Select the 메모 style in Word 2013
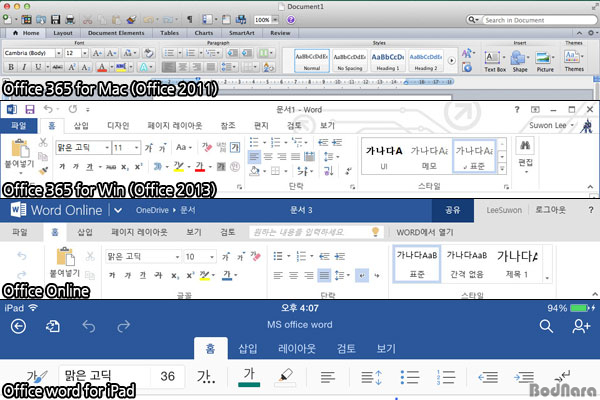This screenshot has width=600, height=400. [429, 157]
